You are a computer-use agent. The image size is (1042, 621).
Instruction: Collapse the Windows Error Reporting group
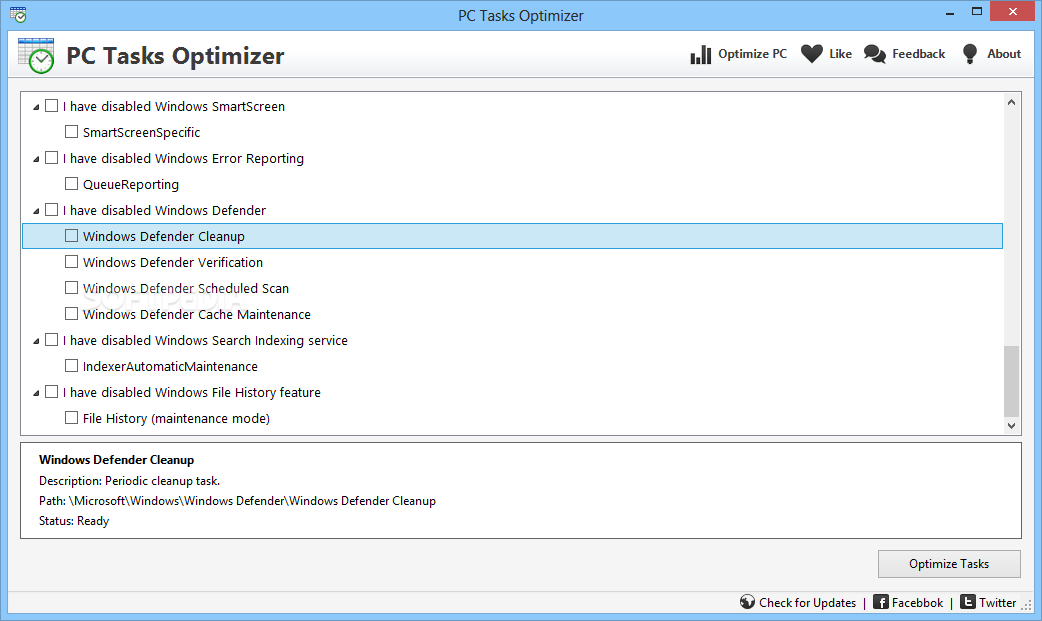(37, 159)
